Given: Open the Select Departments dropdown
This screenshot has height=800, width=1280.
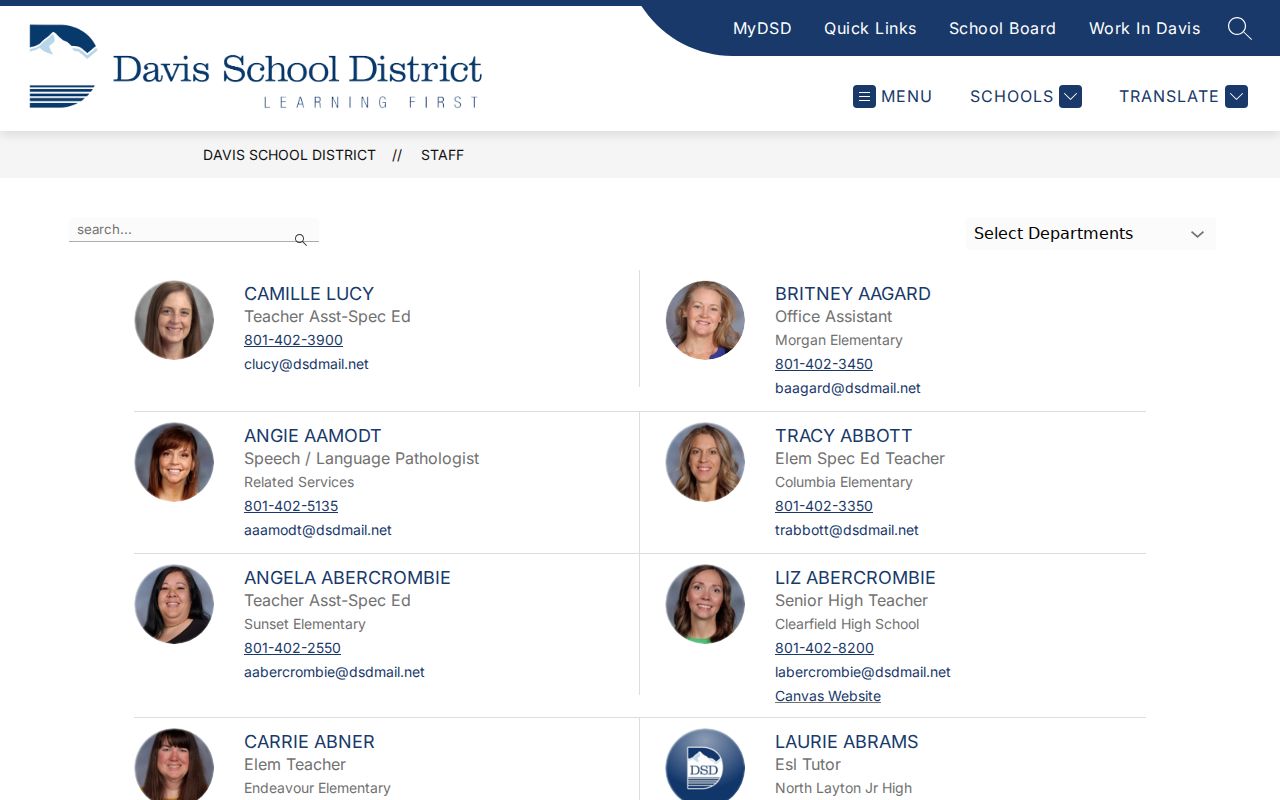Looking at the screenshot, I should click(x=1090, y=233).
